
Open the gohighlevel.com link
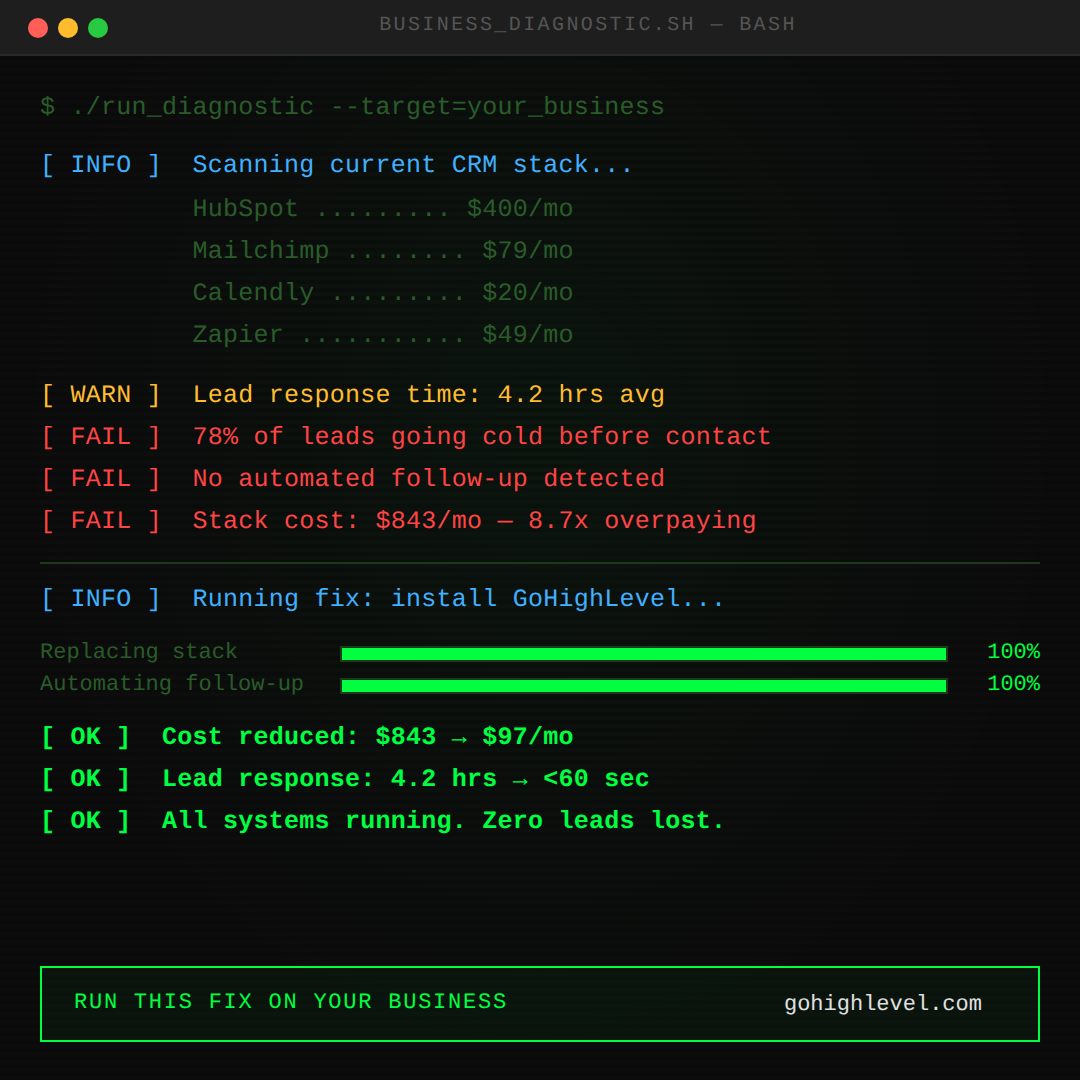883,1004
